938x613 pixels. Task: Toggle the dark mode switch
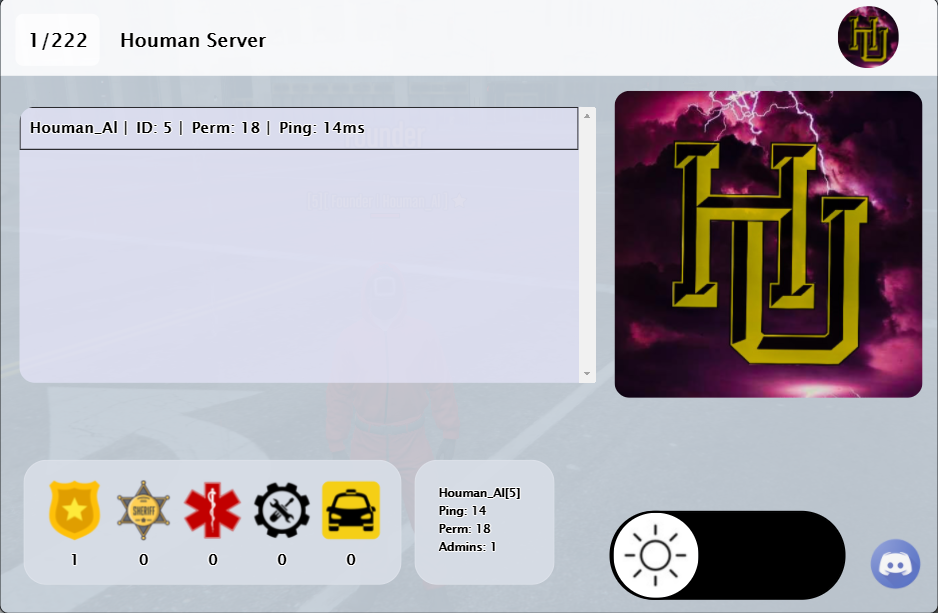pyautogui.click(x=727, y=555)
